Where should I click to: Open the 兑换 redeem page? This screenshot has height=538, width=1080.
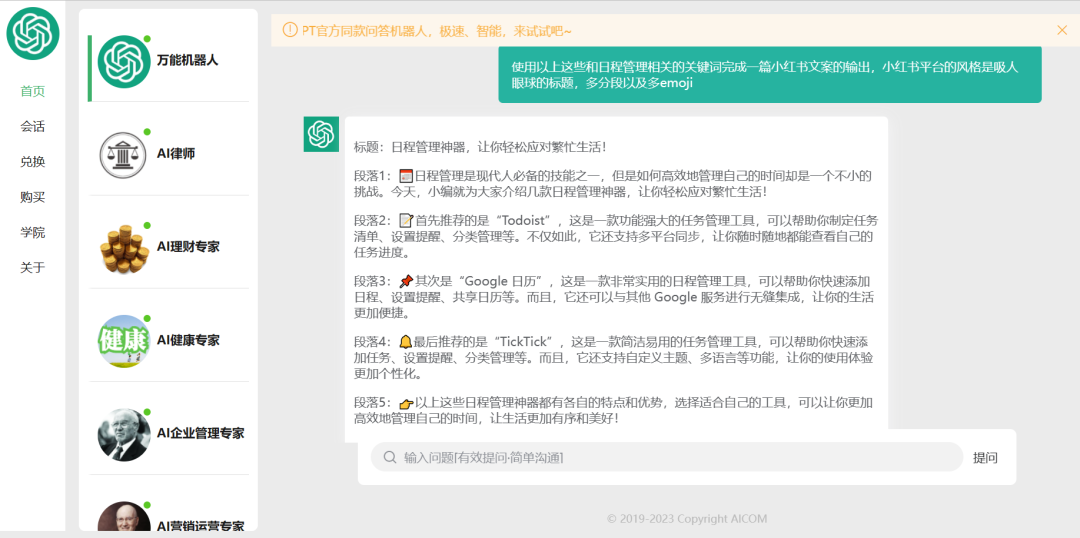32,162
